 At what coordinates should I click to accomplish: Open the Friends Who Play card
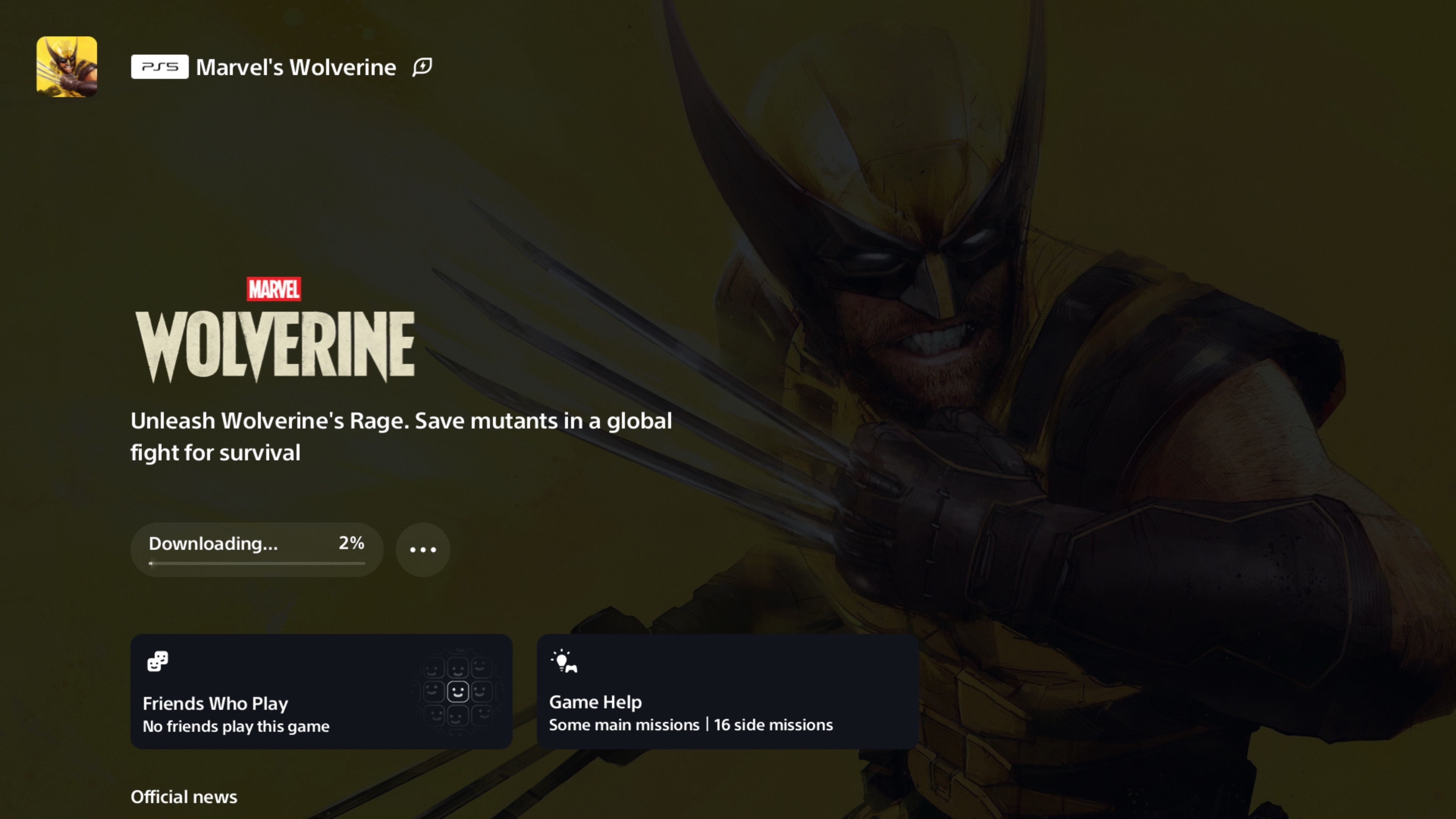point(321,691)
